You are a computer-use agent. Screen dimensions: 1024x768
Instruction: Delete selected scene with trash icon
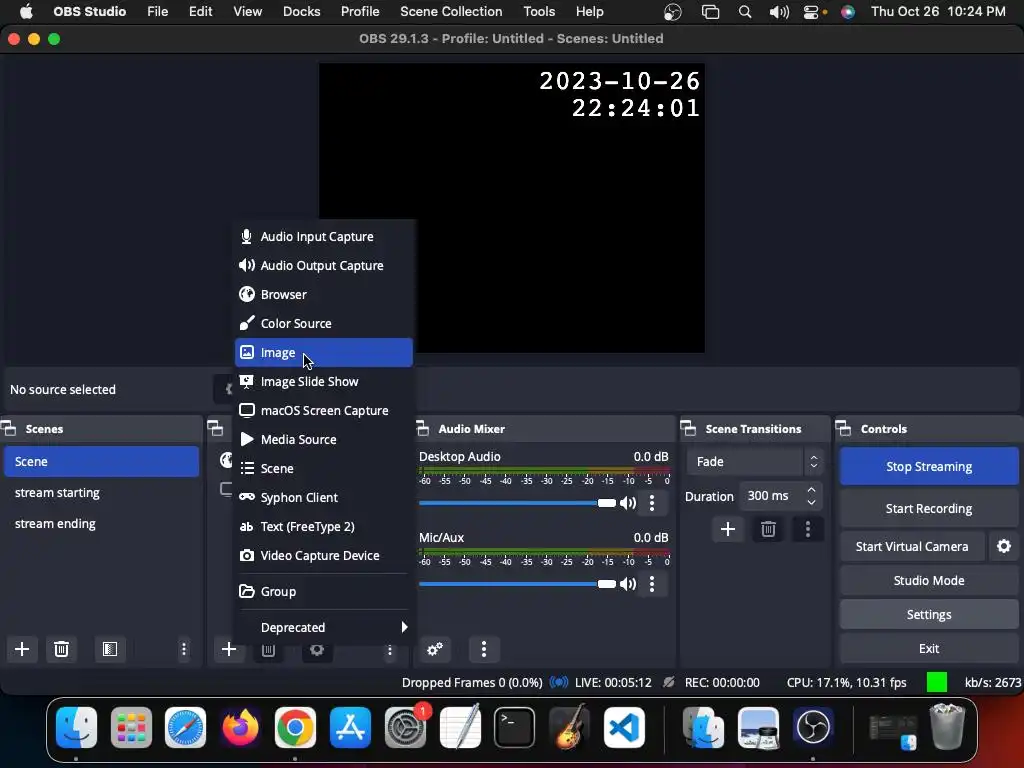[61, 649]
